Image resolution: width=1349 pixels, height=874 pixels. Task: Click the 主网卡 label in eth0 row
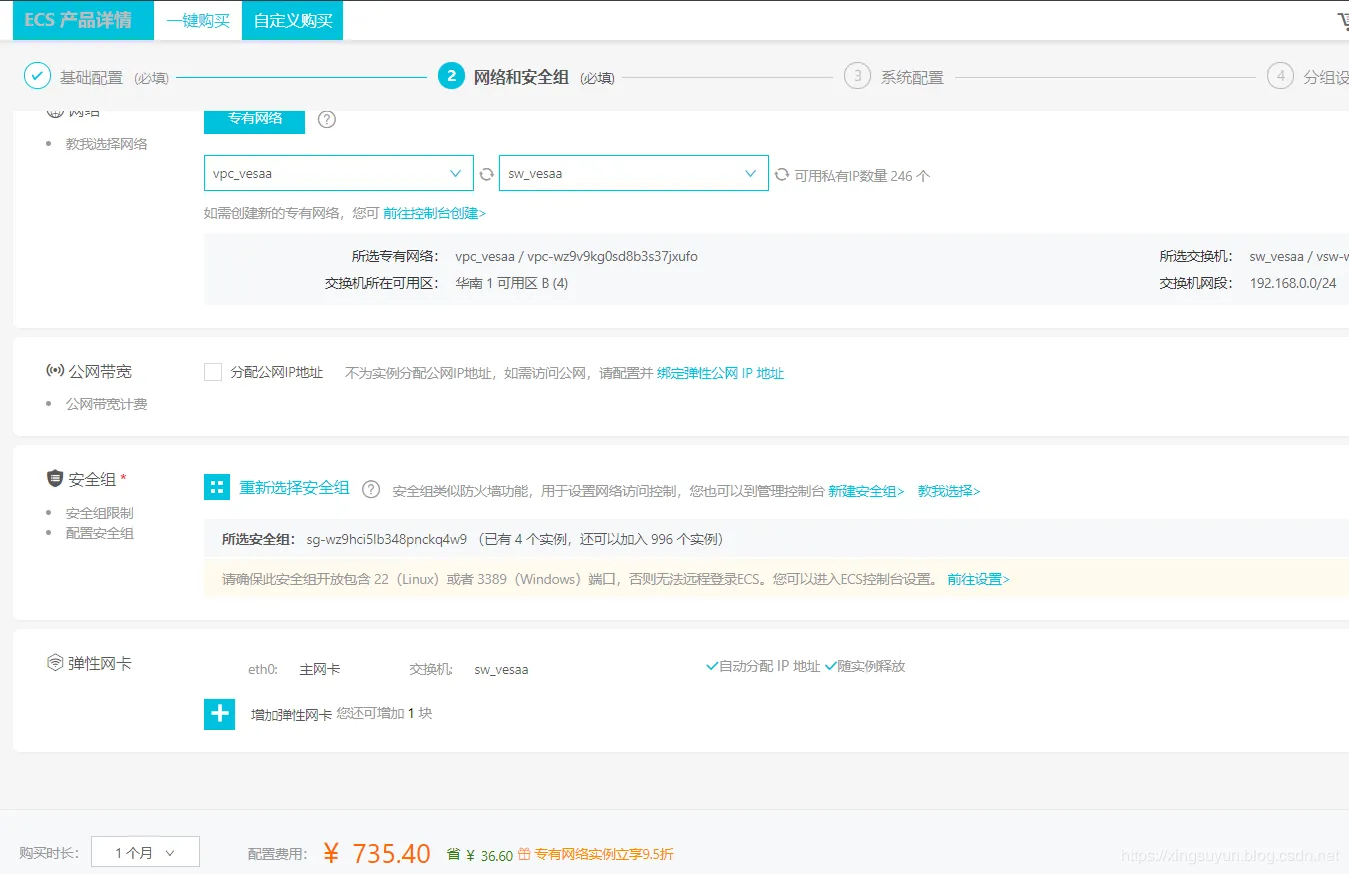(x=320, y=669)
